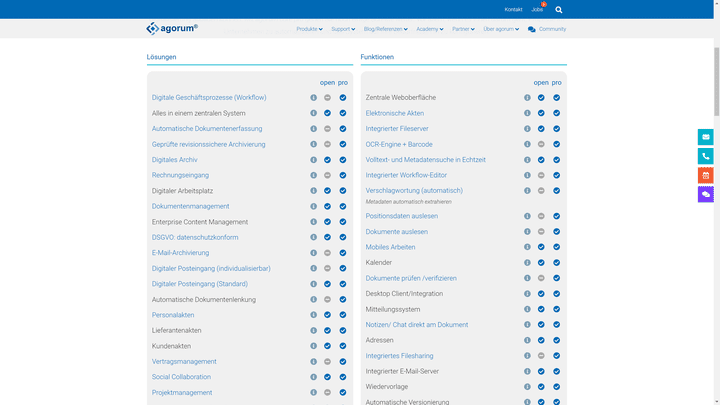Image resolution: width=720 pixels, height=405 pixels.
Task: Click info icon for OCR-Engine + Barcode
Action: point(527,144)
